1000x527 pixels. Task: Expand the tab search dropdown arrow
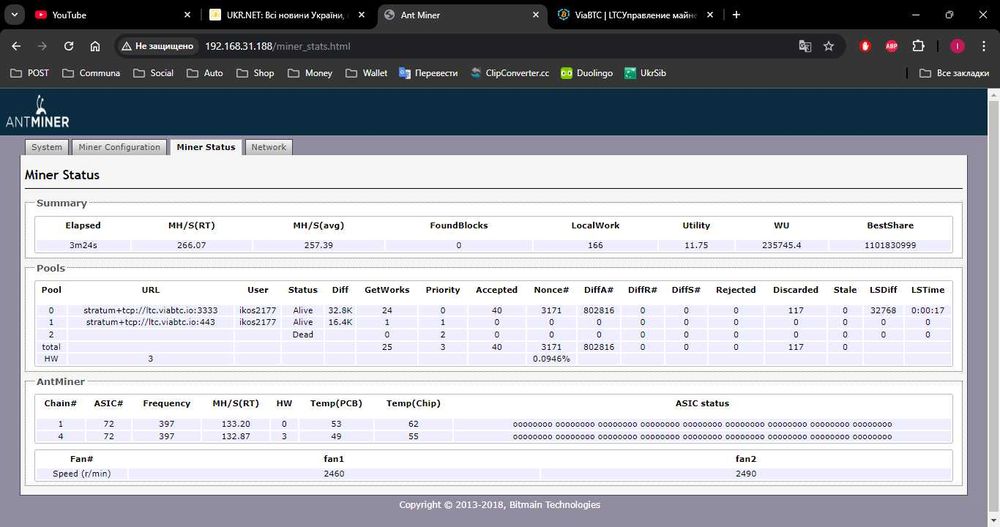point(14,15)
